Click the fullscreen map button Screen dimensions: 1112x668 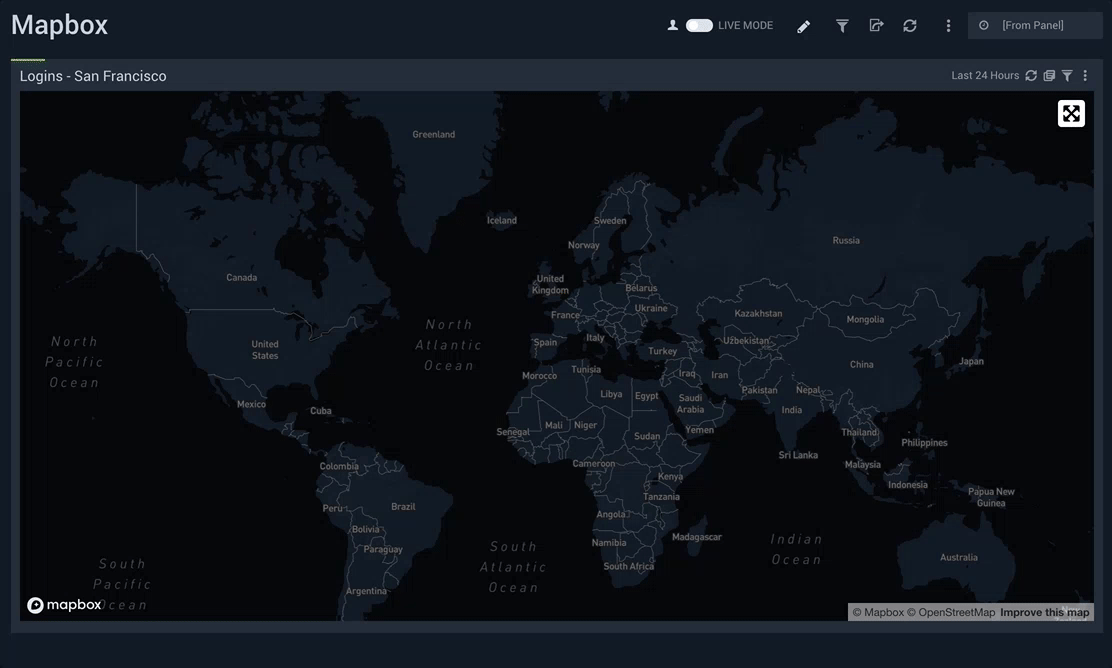click(x=1071, y=113)
